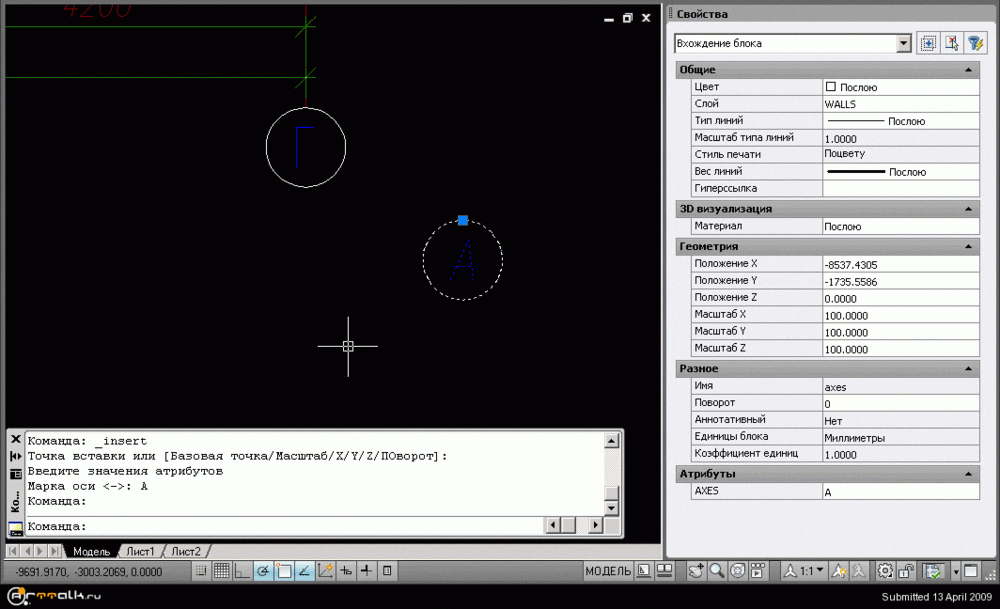Image resolution: width=1000 pixels, height=609 pixels.
Task: Click up arrow of command history scrollbar
Action: click(612, 441)
